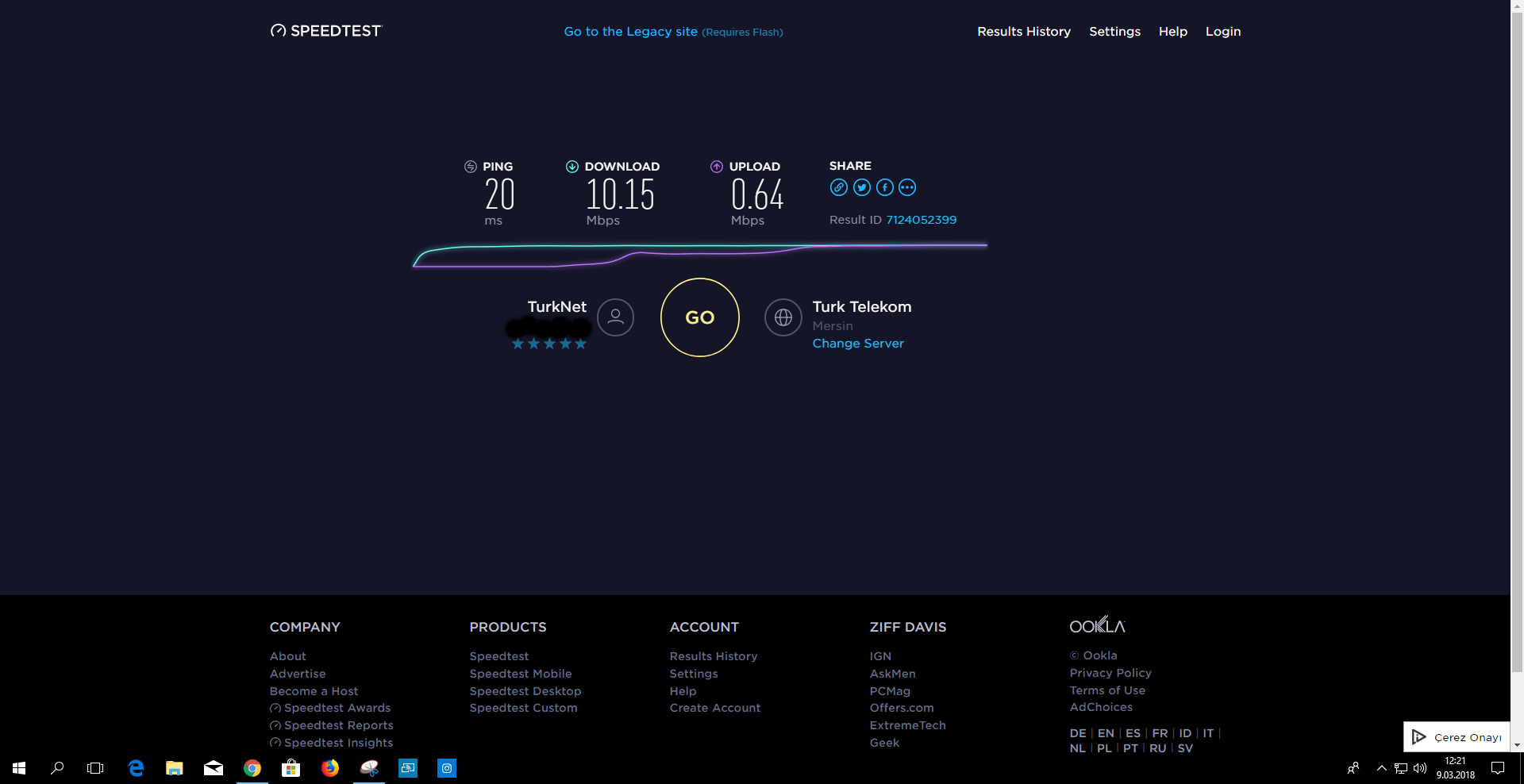
Task: Open Results History under footer Account
Action: [x=714, y=656]
